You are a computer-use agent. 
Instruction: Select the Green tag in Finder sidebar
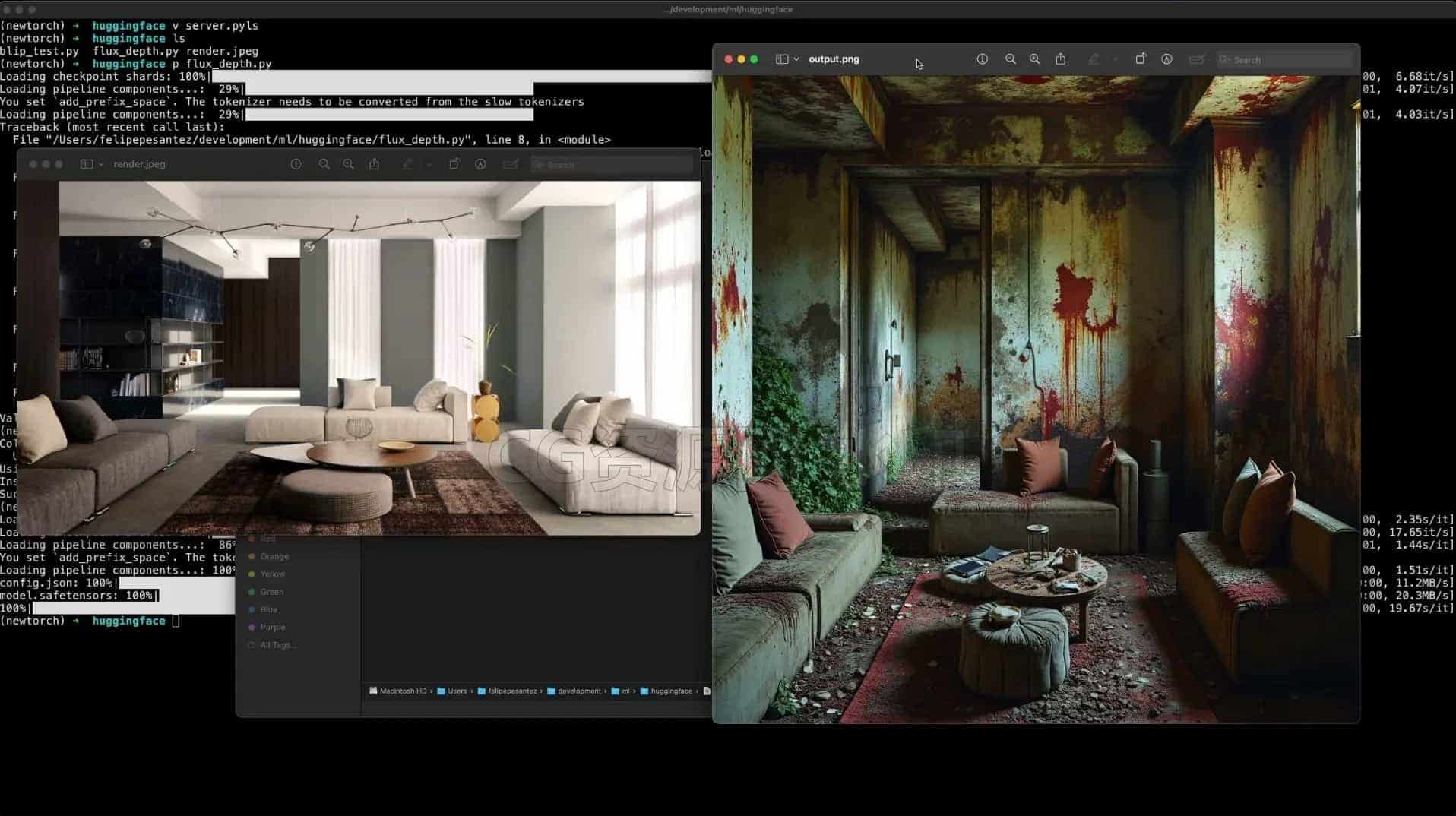[x=271, y=592]
